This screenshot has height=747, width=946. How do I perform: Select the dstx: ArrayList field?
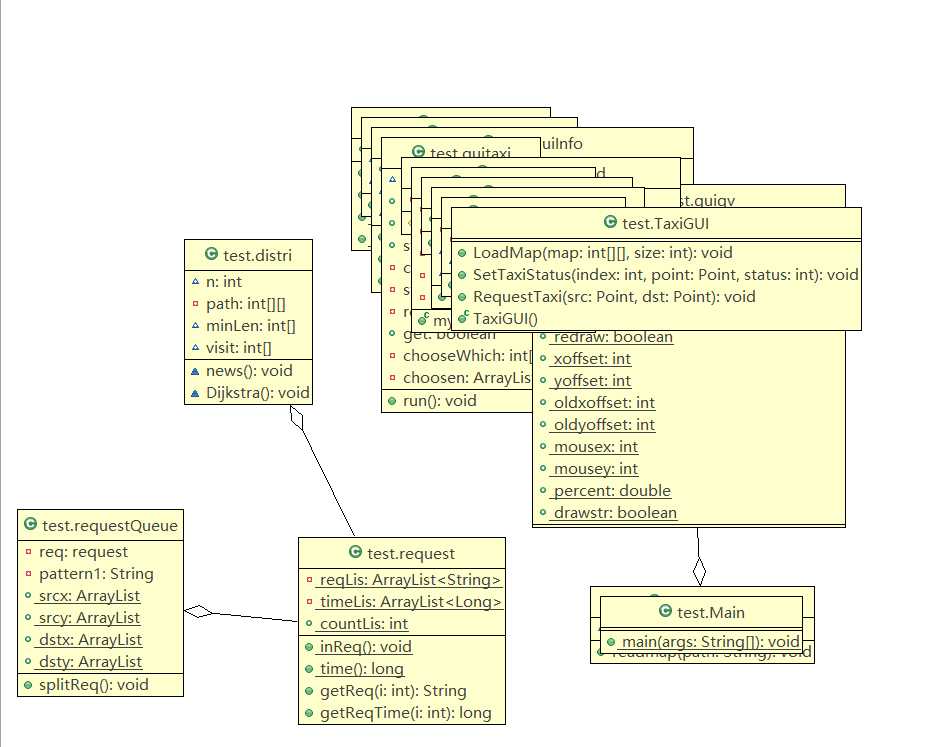90,640
